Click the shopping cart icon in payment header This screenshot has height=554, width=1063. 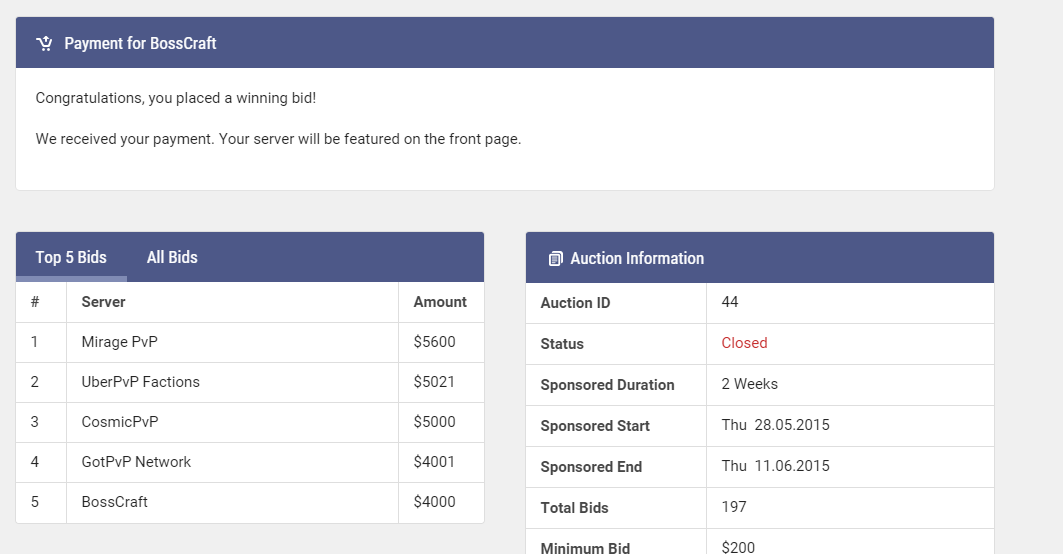pyautogui.click(x=44, y=43)
